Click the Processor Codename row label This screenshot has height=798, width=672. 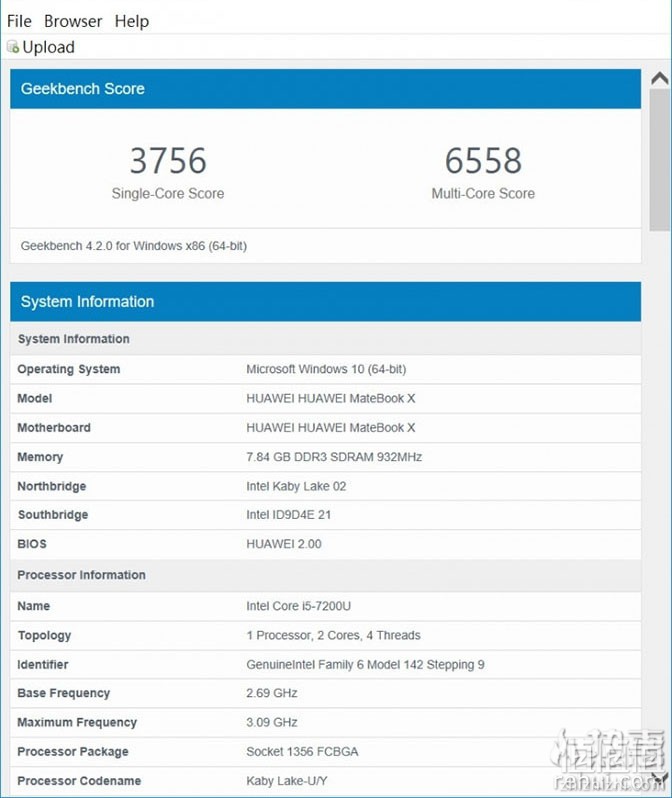(79, 781)
